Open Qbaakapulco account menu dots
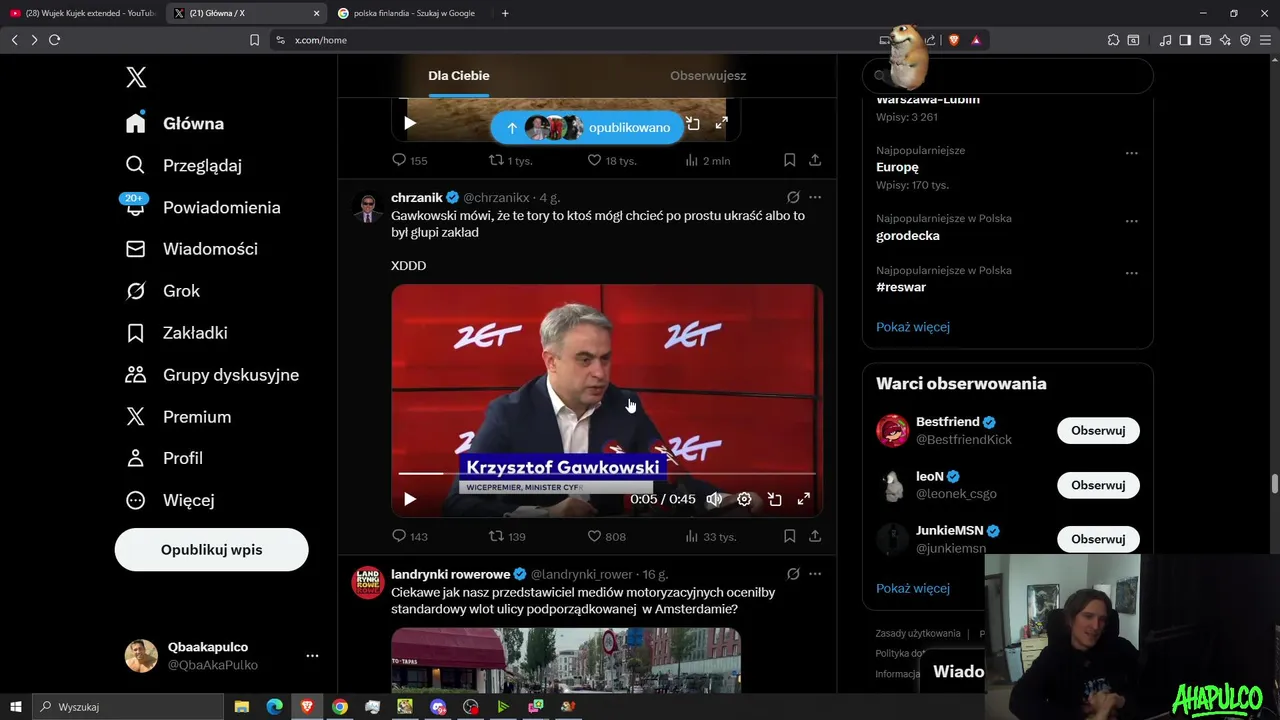The image size is (1280, 720). click(312, 656)
